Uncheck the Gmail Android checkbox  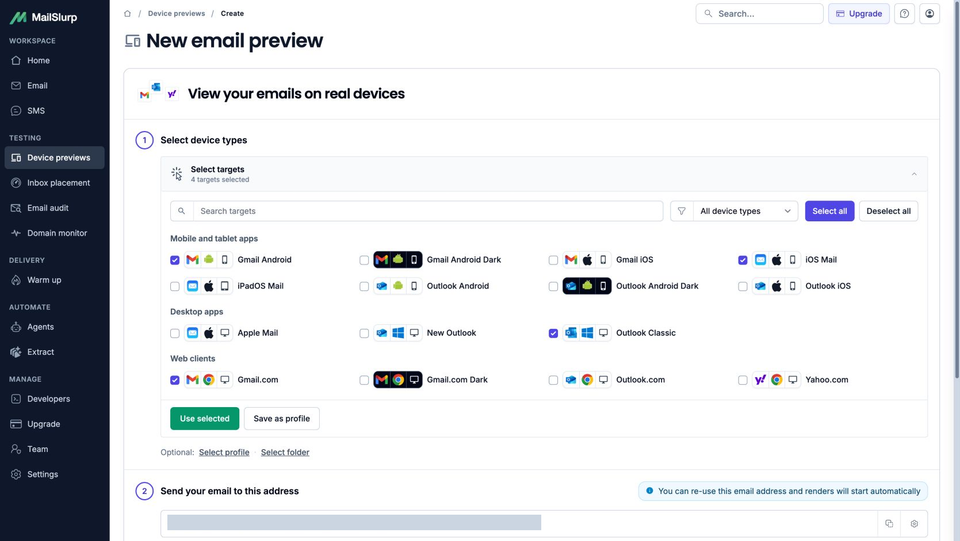pyautogui.click(x=175, y=260)
